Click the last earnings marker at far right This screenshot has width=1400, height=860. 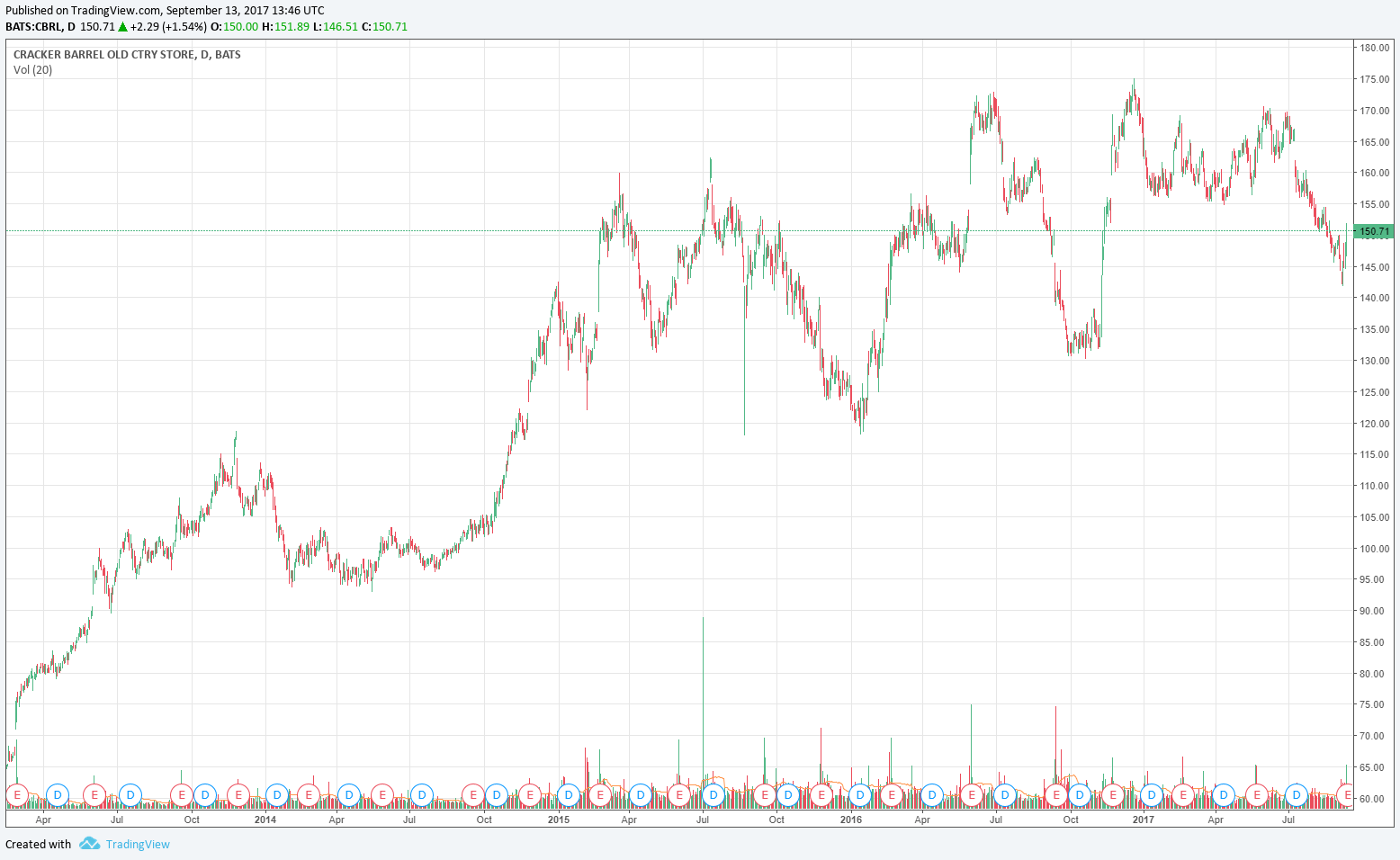tap(1346, 795)
